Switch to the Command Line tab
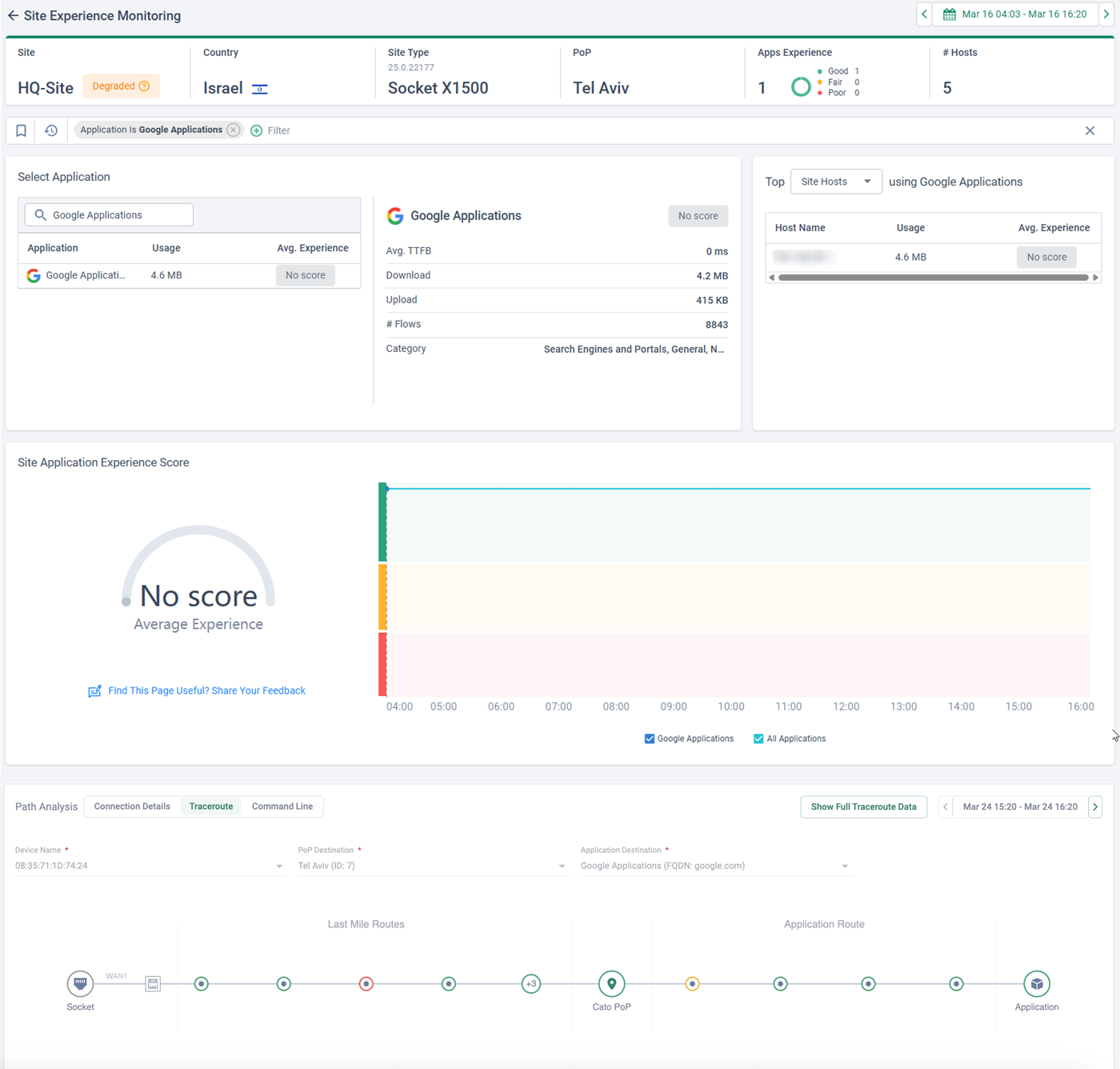 point(282,807)
